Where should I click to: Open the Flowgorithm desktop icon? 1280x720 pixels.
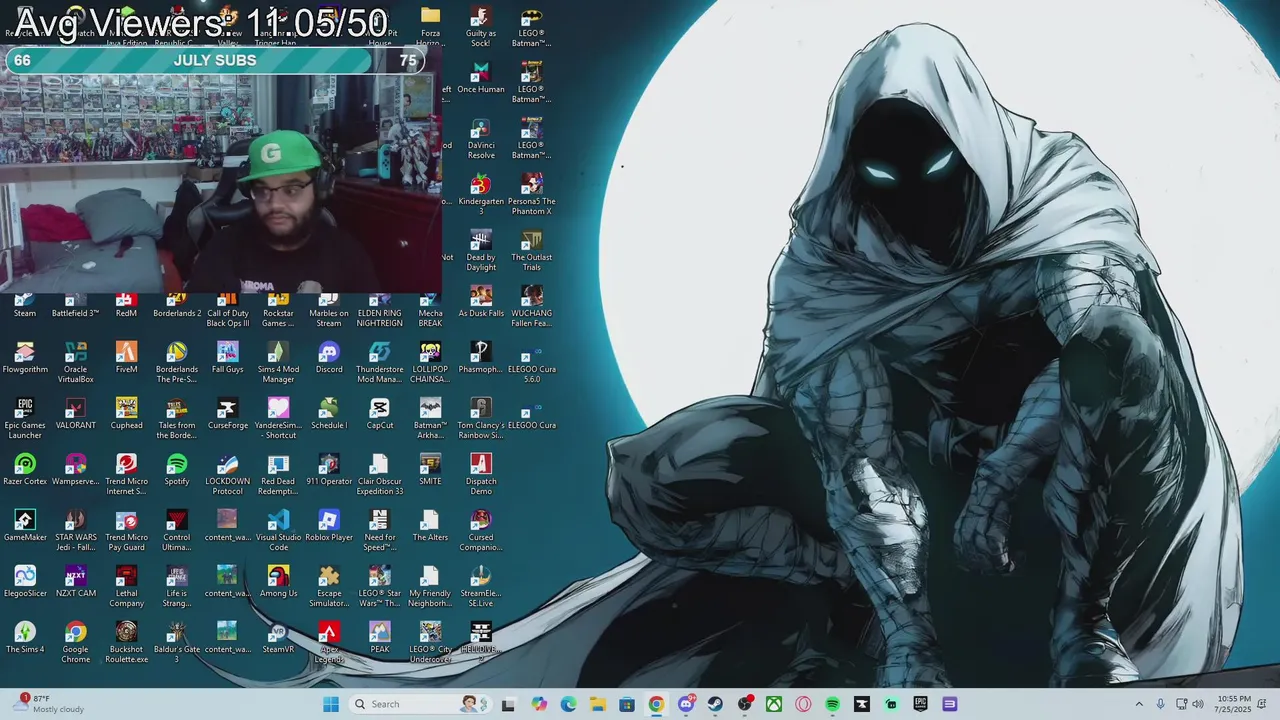pos(25,358)
